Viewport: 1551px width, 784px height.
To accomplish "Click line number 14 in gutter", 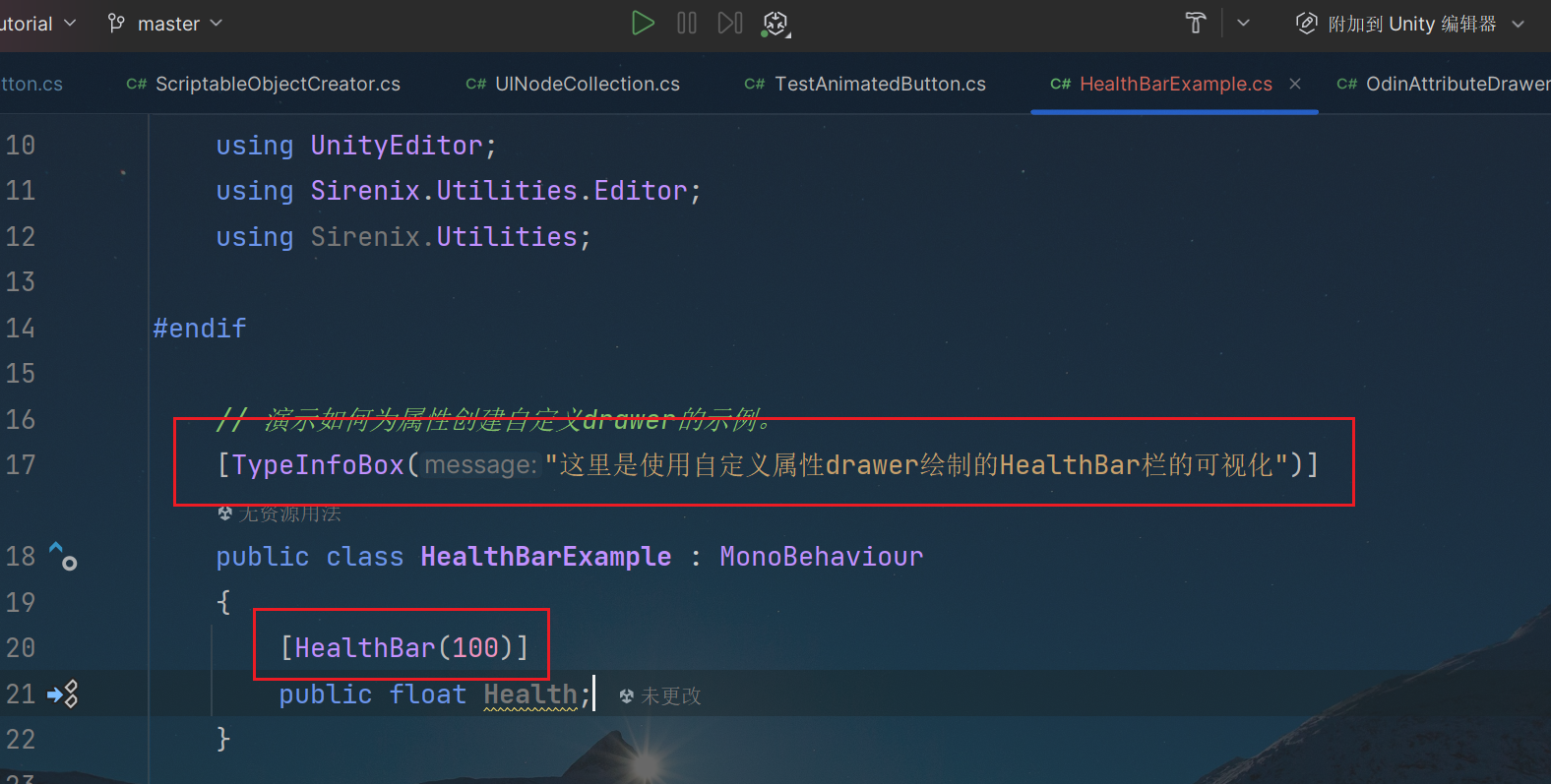I will [21, 329].
